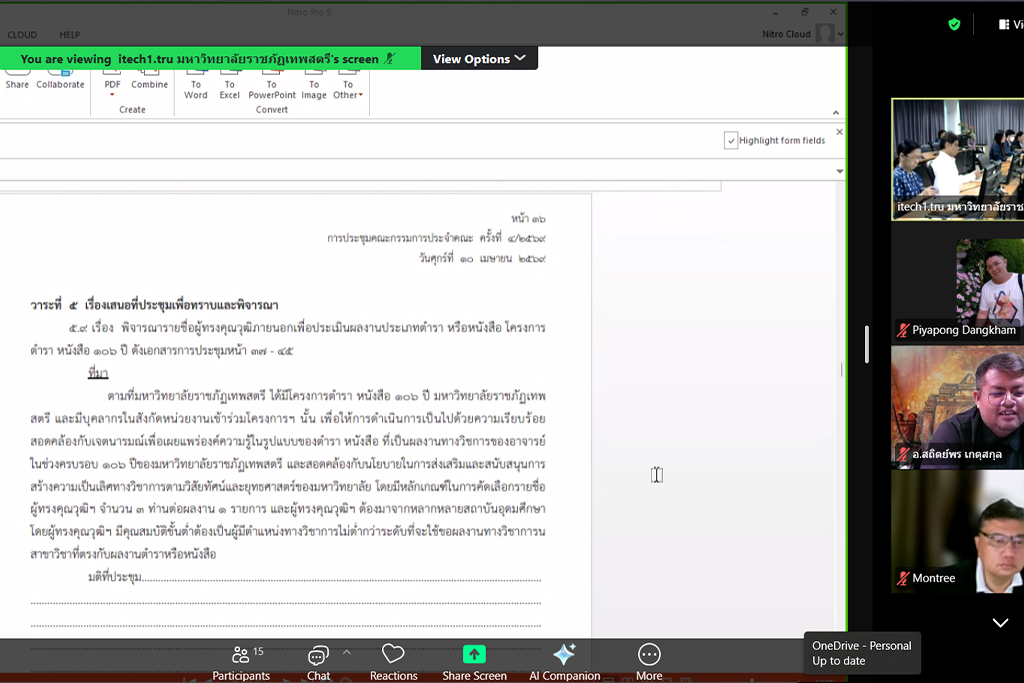Open the Reactions menu

coord(393,661)
